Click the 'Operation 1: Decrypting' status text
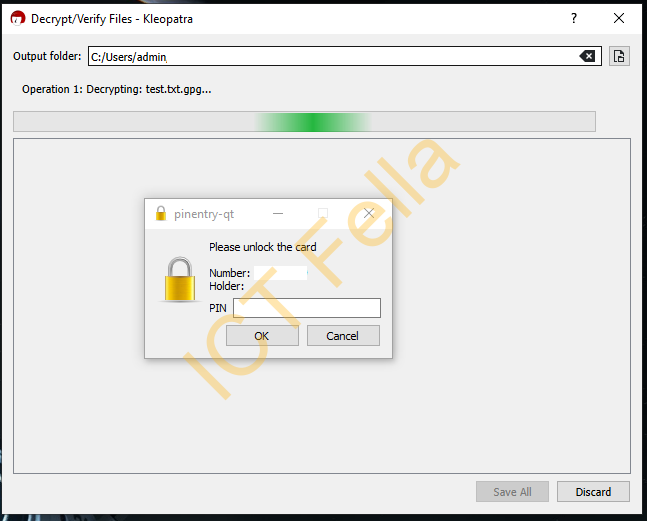Image resolution: width=647 pixels, height=521 pixels. pyautogui.click(x=116, y=90)
